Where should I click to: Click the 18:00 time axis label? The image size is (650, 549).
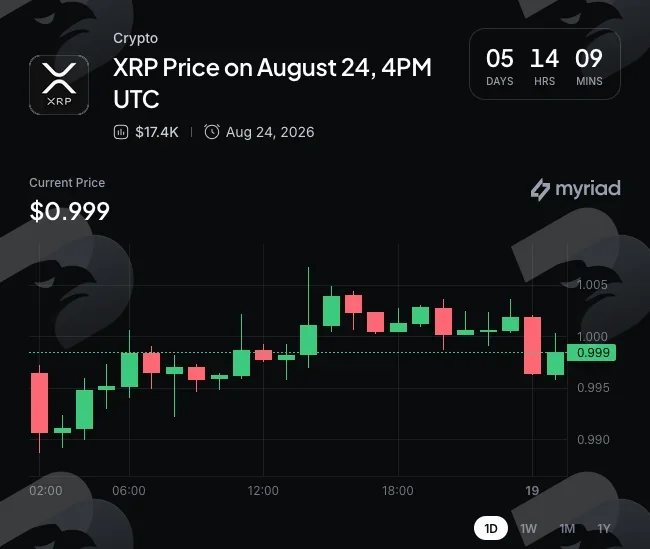click(x=398, y=491)
